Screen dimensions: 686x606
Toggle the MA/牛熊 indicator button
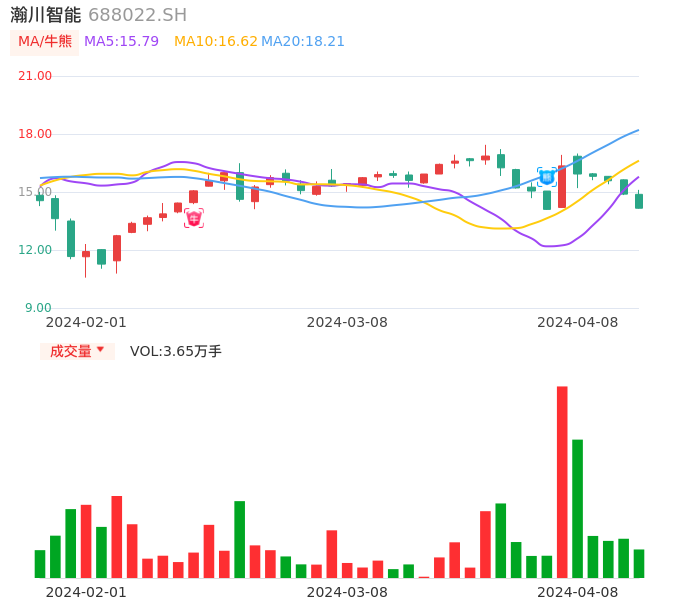coord(45,42)
